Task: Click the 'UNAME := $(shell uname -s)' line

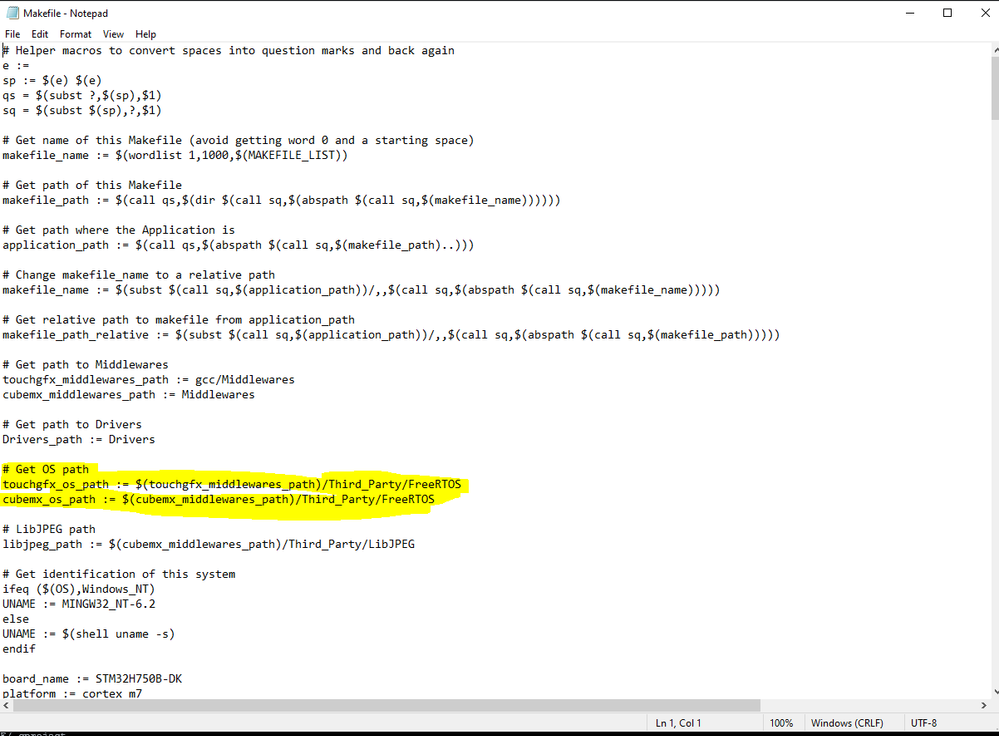Action: pyautogui.click(x=89, y=634)
